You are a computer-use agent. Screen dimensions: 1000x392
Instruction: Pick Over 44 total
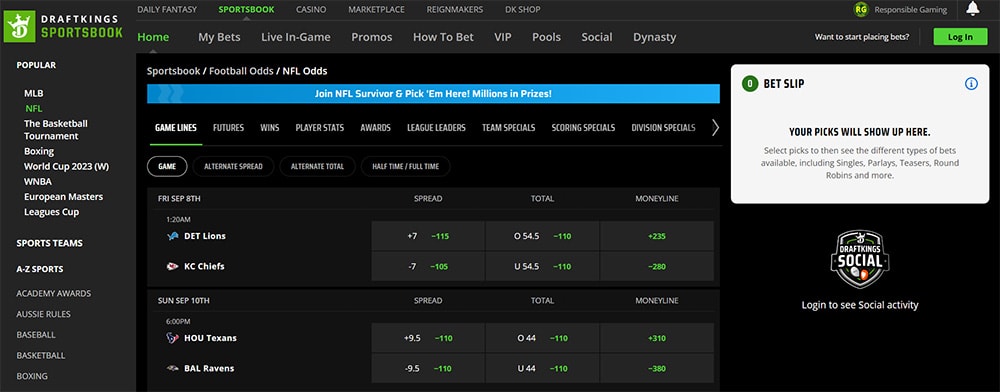tap(542, 338)
